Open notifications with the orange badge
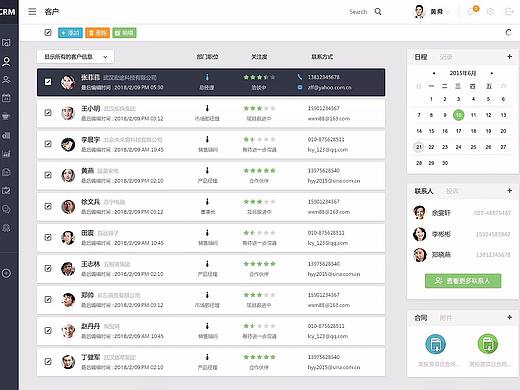 coord(472,11)
